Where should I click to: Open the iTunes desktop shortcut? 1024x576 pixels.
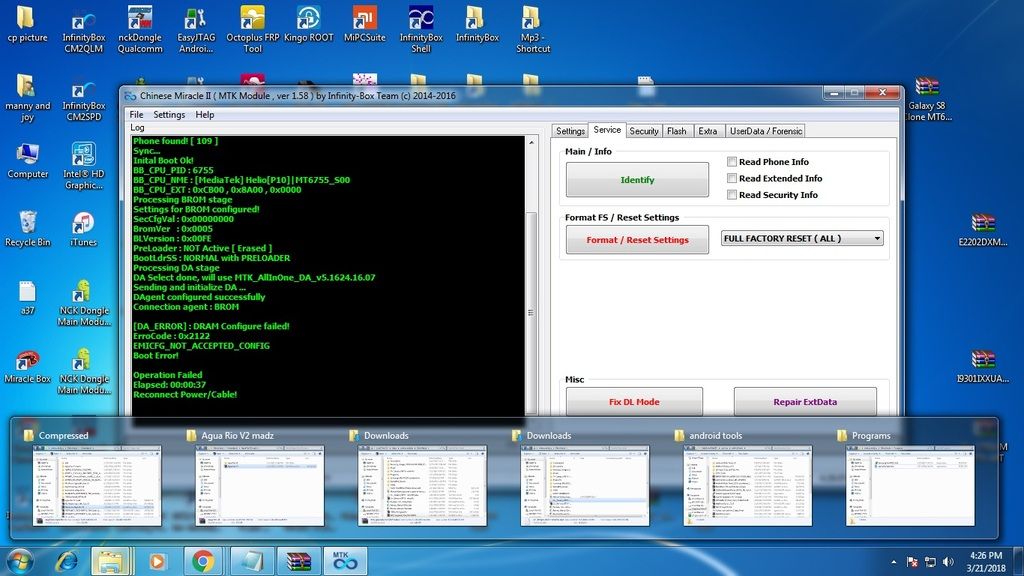pos(84,222)
